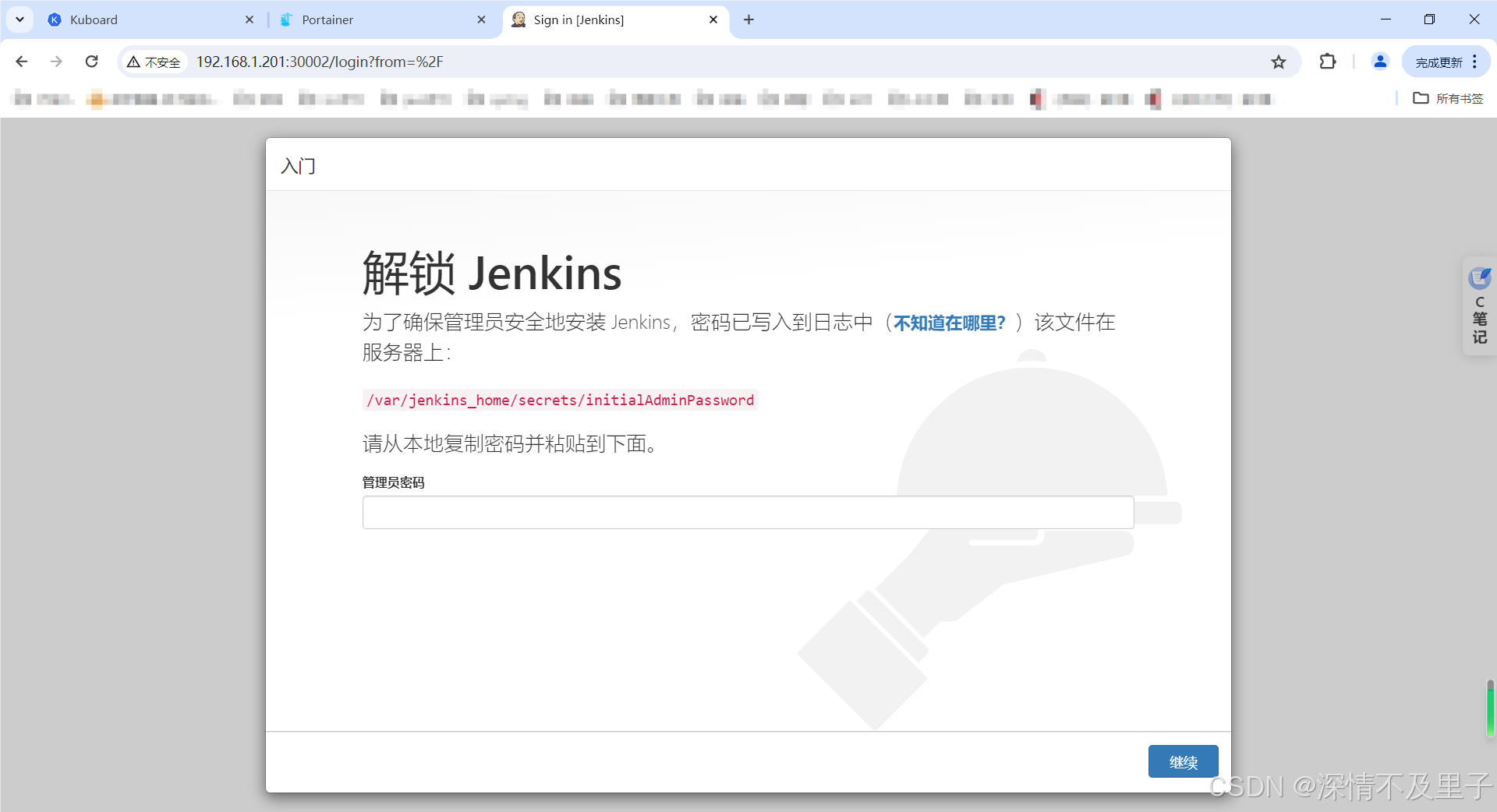Click the 完成更新 update button

tap(1439, 62)
